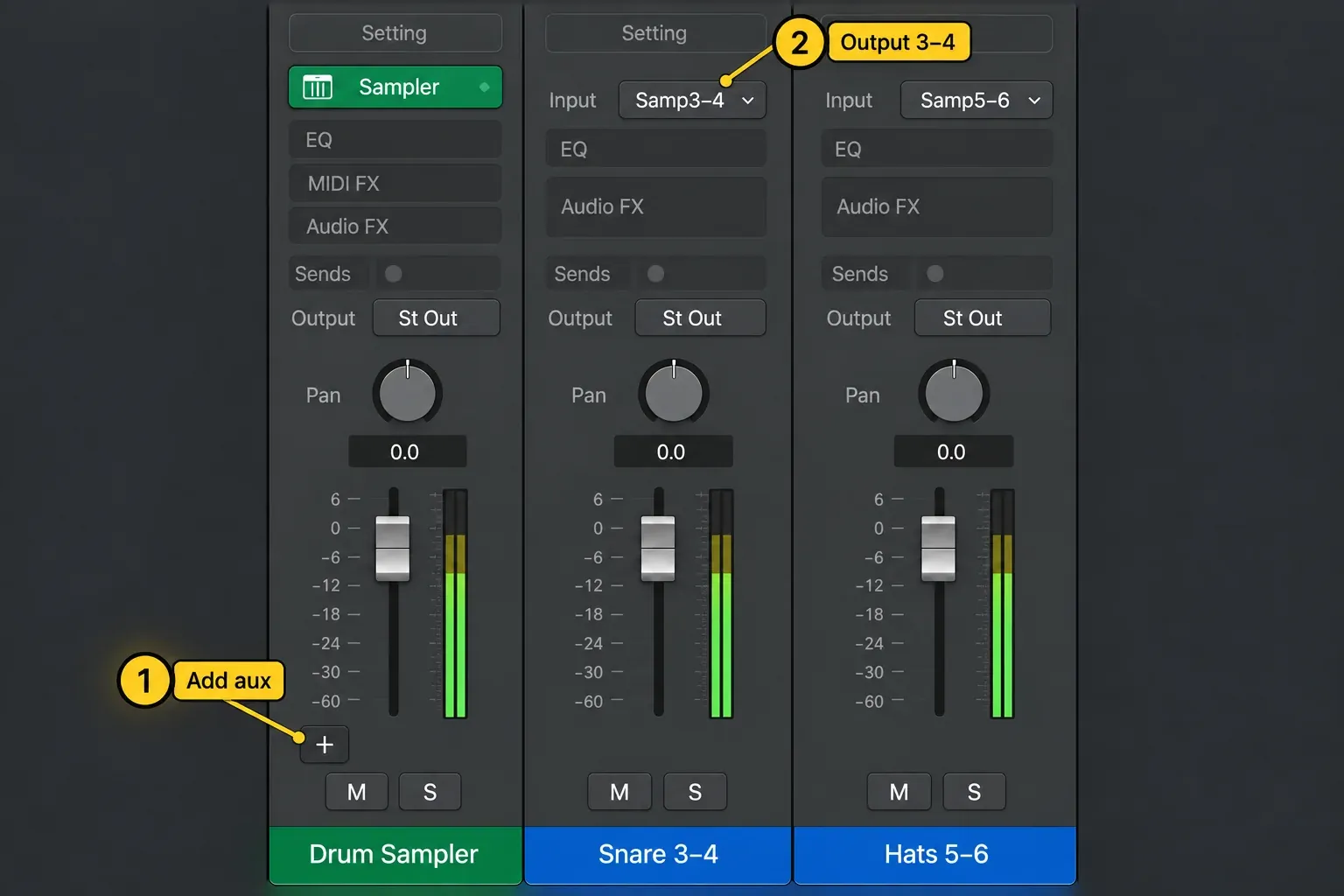Toggle the Hats 5–6 send dot
The image size is (1344, 896).
[x=935, y=274]
